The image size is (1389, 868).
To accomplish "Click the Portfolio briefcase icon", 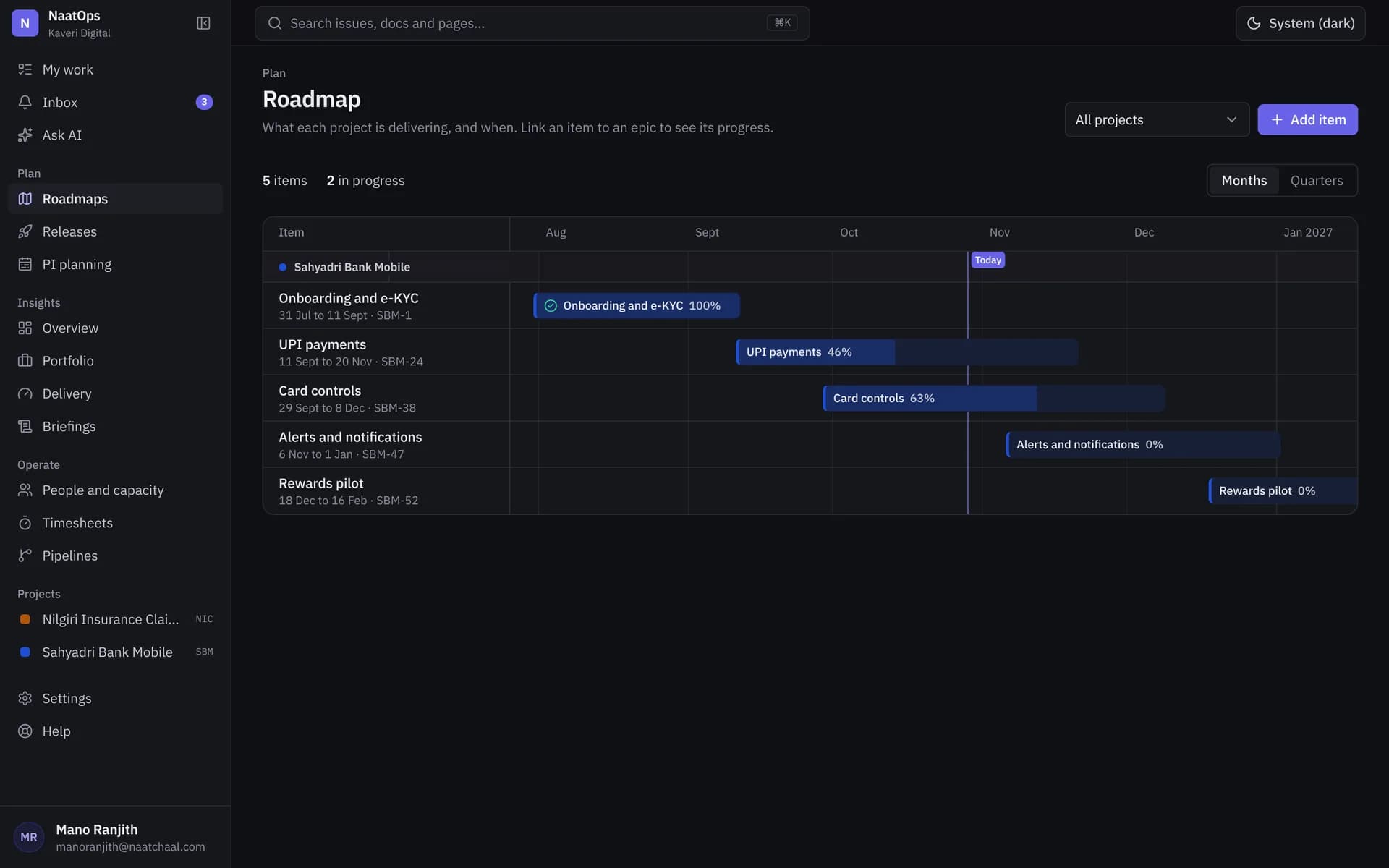I will [25, 360].
